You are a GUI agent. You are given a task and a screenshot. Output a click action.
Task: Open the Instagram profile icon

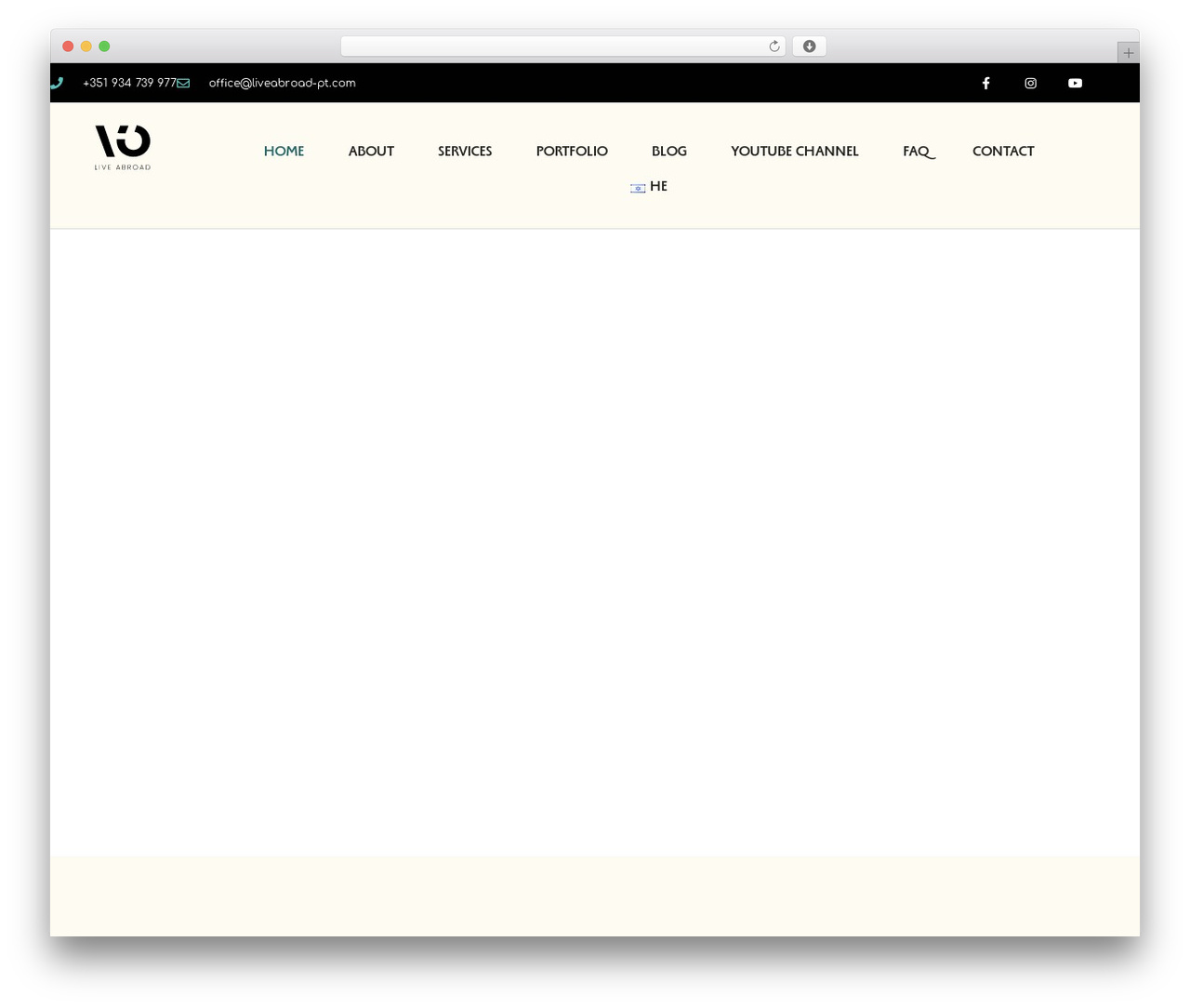click(1031, 83)
